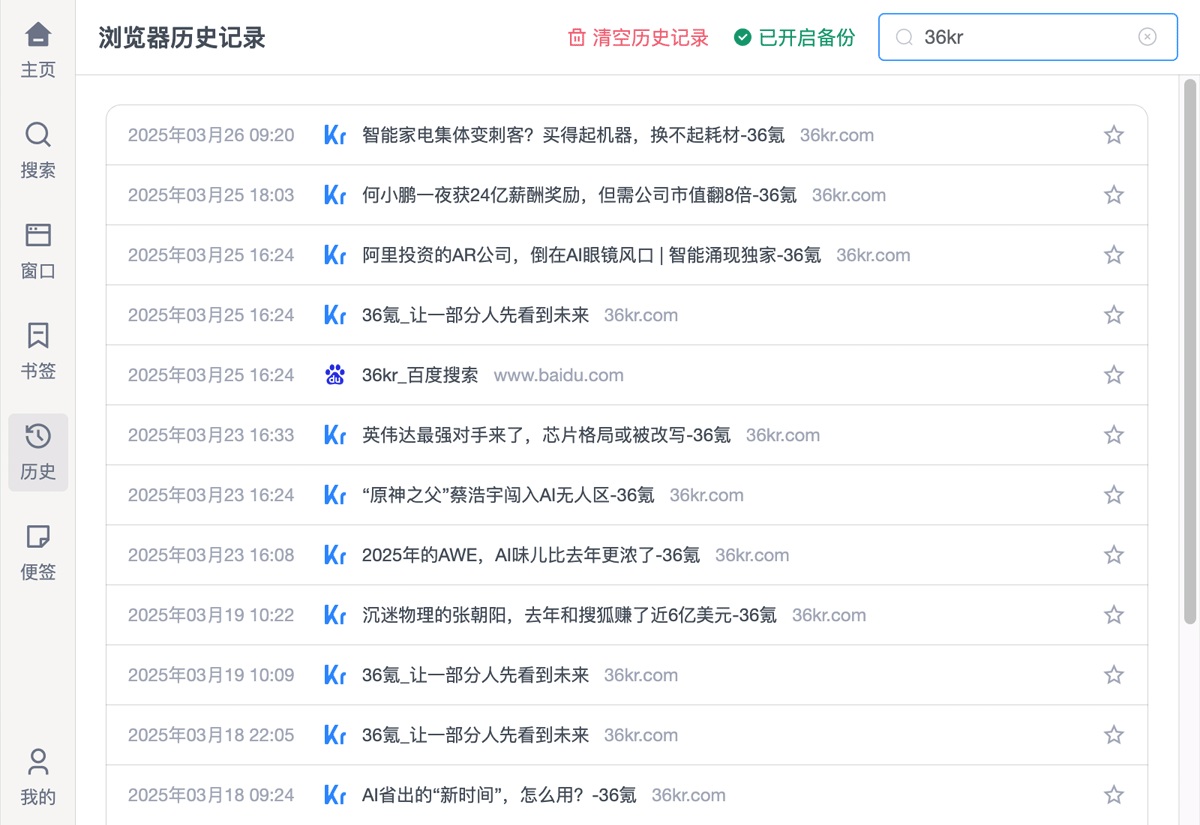Click timestamp 2025年03月26 09:20
This screenshot has width=1200, height=825.
point(211,135)
